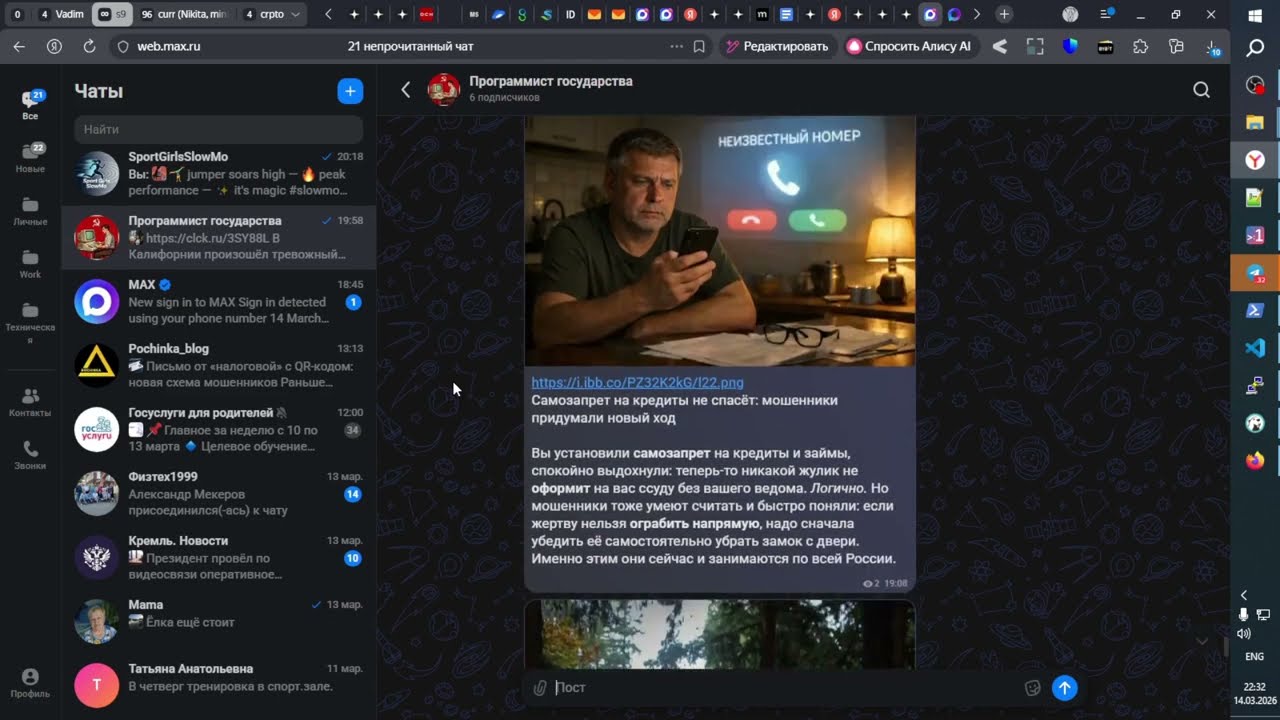This screenshot has width=1280, height=720.
Task: Open the Техническая folder in sidebar
Action: [x=30, y=322]
